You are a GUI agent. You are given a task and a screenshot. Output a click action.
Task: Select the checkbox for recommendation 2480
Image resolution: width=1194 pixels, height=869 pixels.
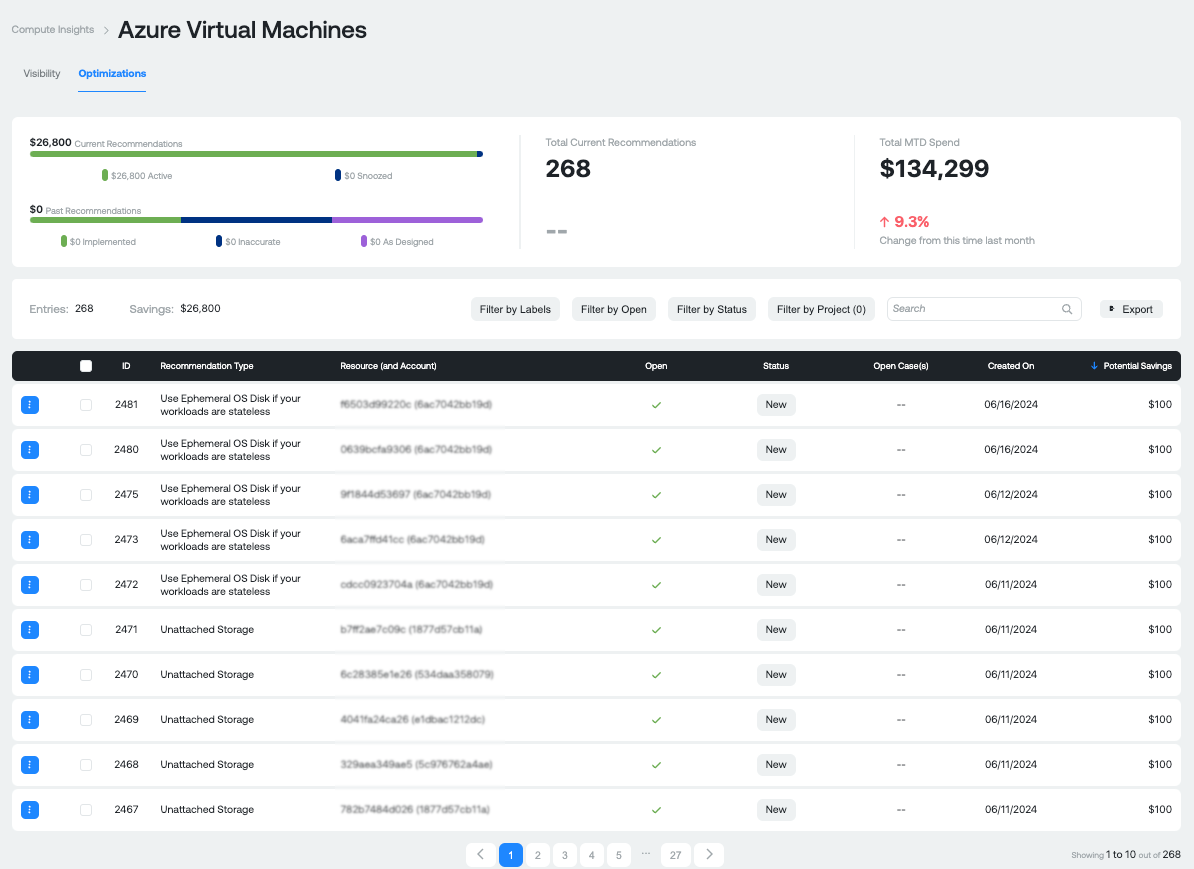[86, 450]
